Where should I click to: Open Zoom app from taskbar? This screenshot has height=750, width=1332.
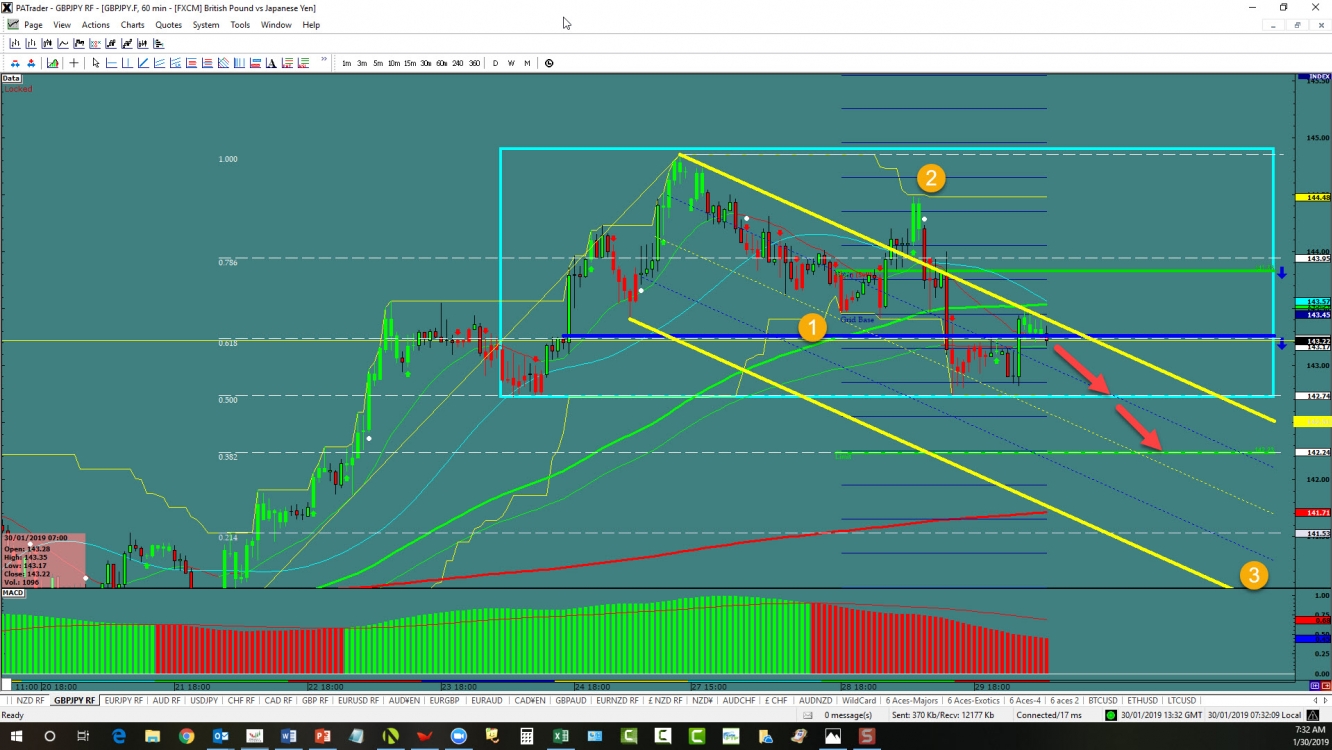458,737
